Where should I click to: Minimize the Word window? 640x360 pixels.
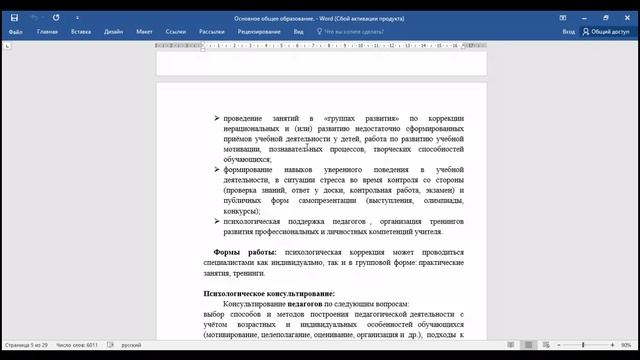584,18
